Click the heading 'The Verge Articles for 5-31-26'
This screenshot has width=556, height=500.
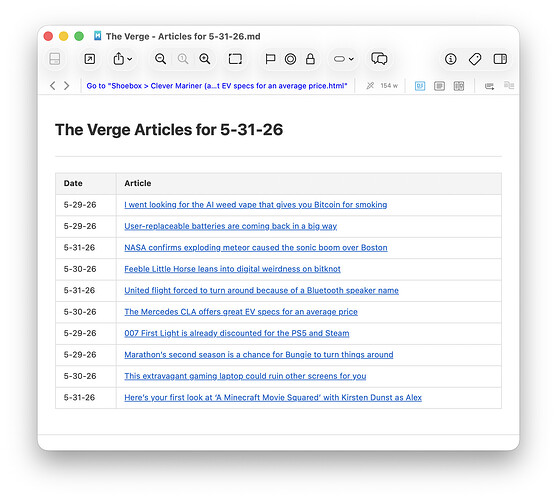169,129
